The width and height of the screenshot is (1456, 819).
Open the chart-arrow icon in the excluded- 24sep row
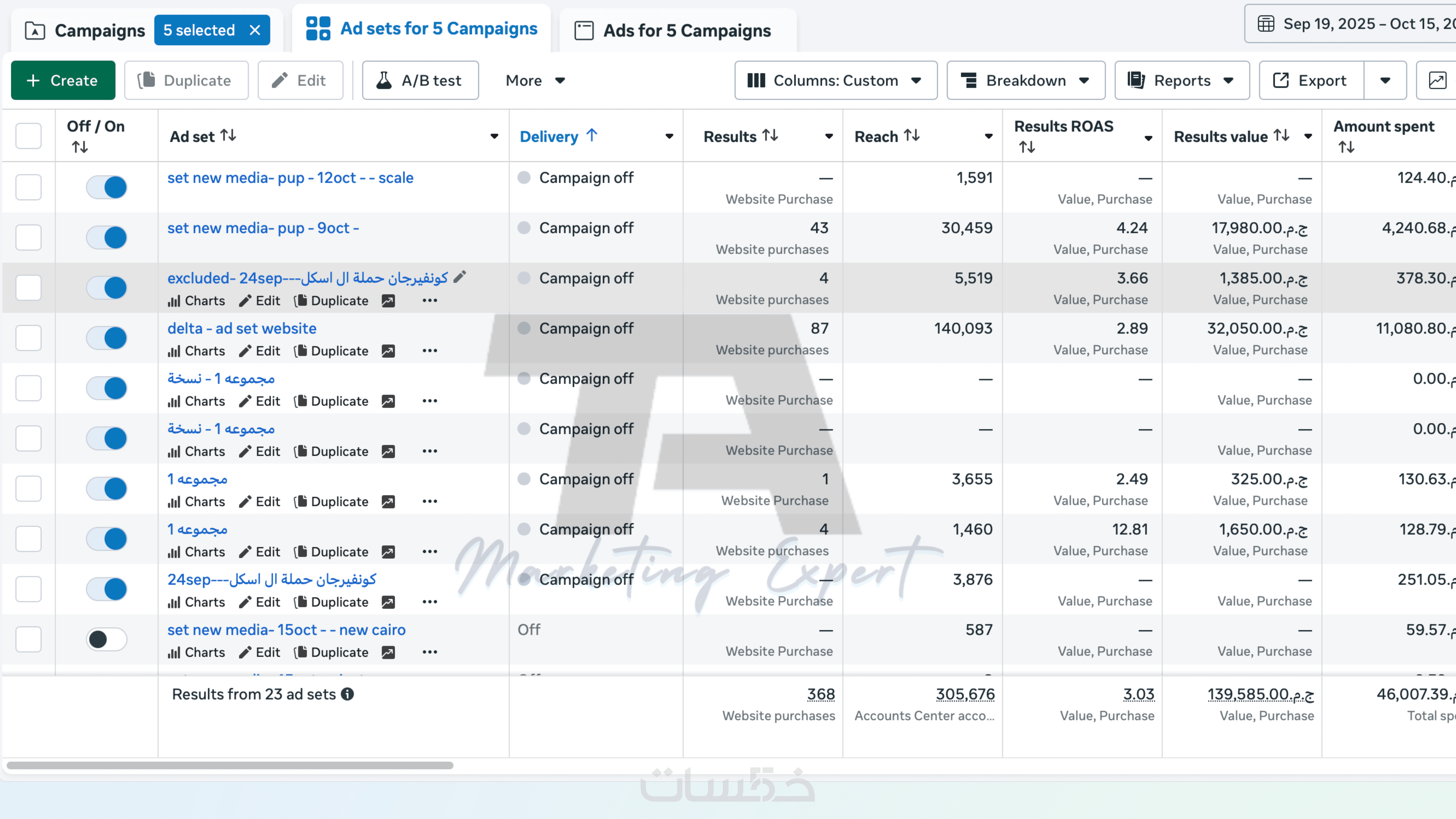388,301
